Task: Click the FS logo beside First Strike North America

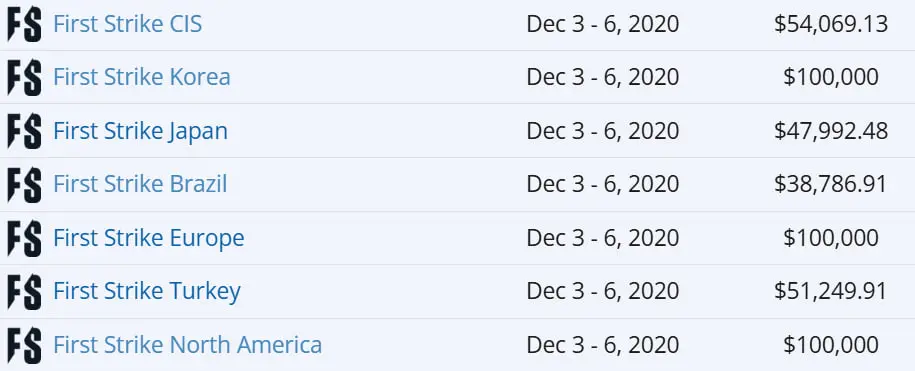Action: coord(24,345)
